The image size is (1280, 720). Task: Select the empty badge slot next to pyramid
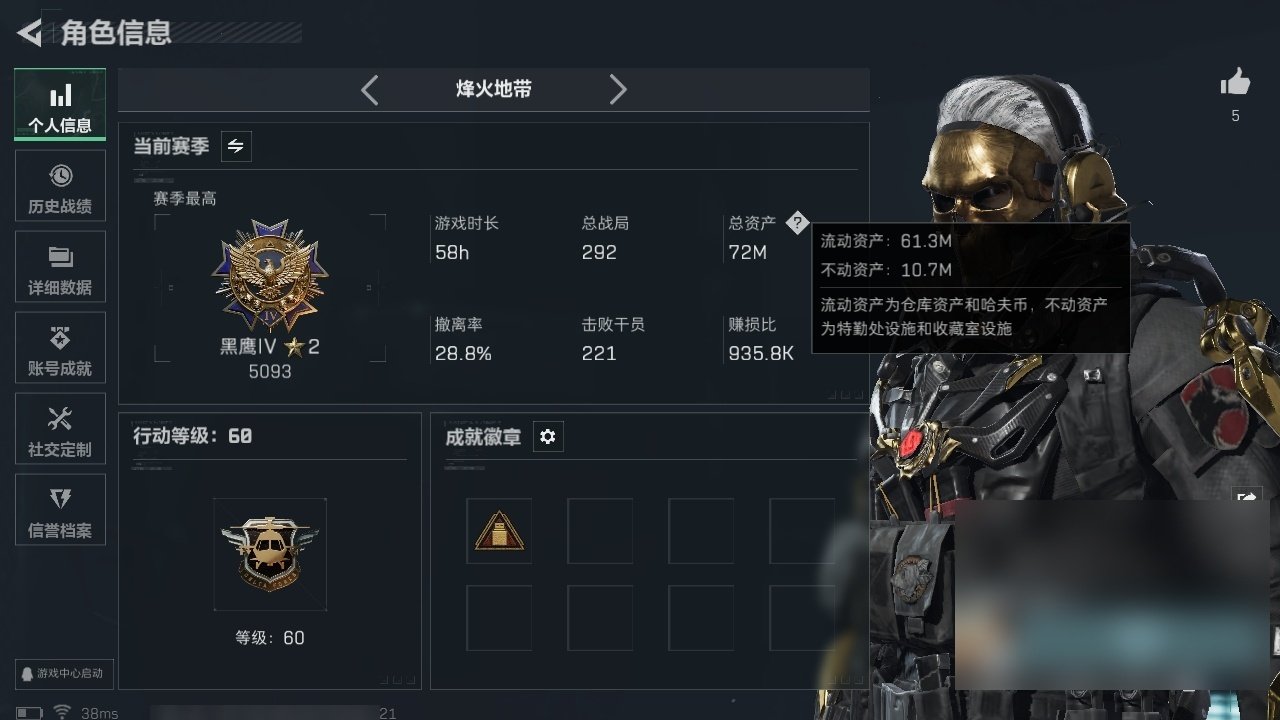pos(600,531)
